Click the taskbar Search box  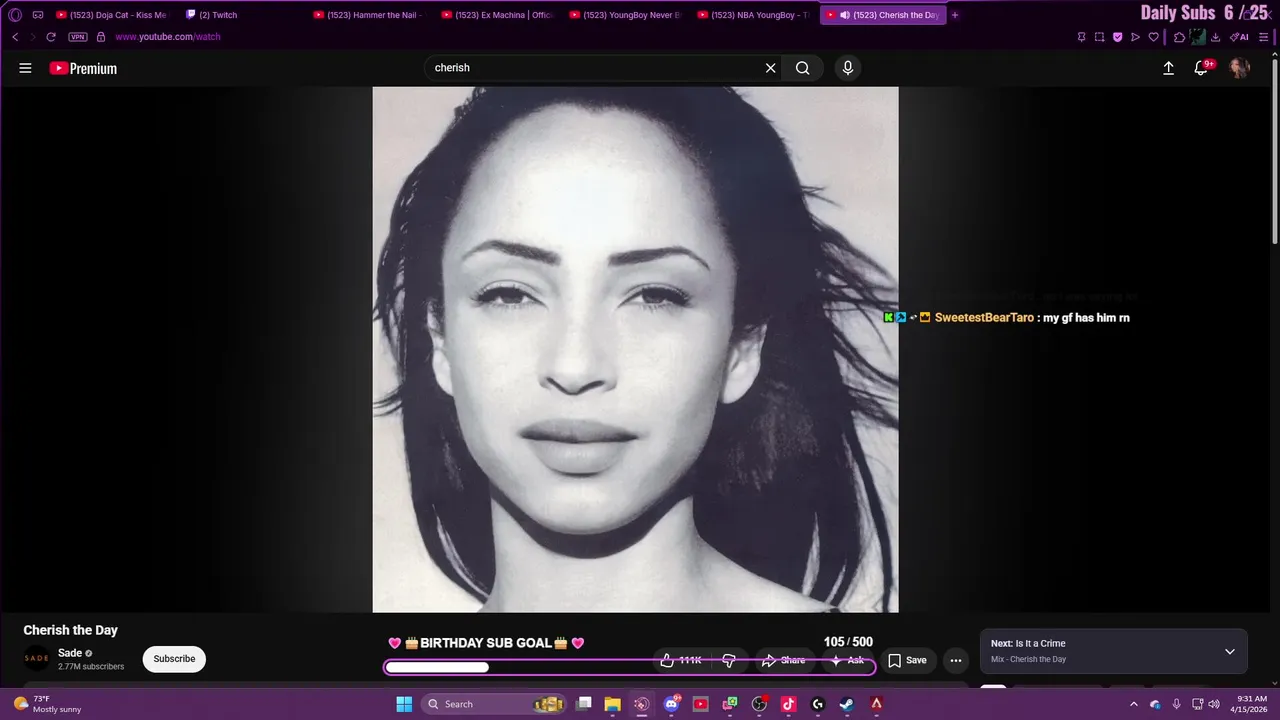(495, 704)
